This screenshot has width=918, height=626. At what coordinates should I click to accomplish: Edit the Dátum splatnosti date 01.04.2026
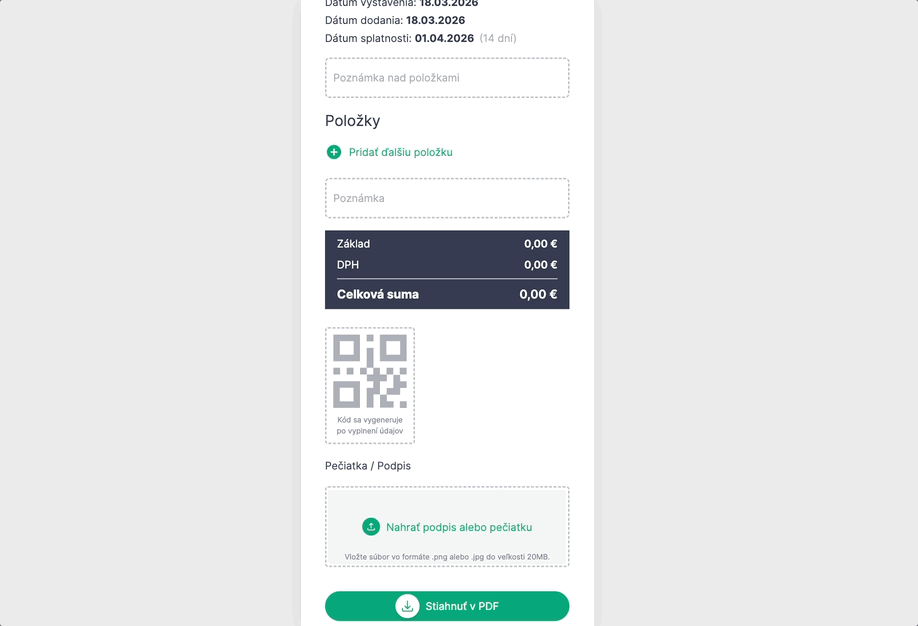coord(444,38)
